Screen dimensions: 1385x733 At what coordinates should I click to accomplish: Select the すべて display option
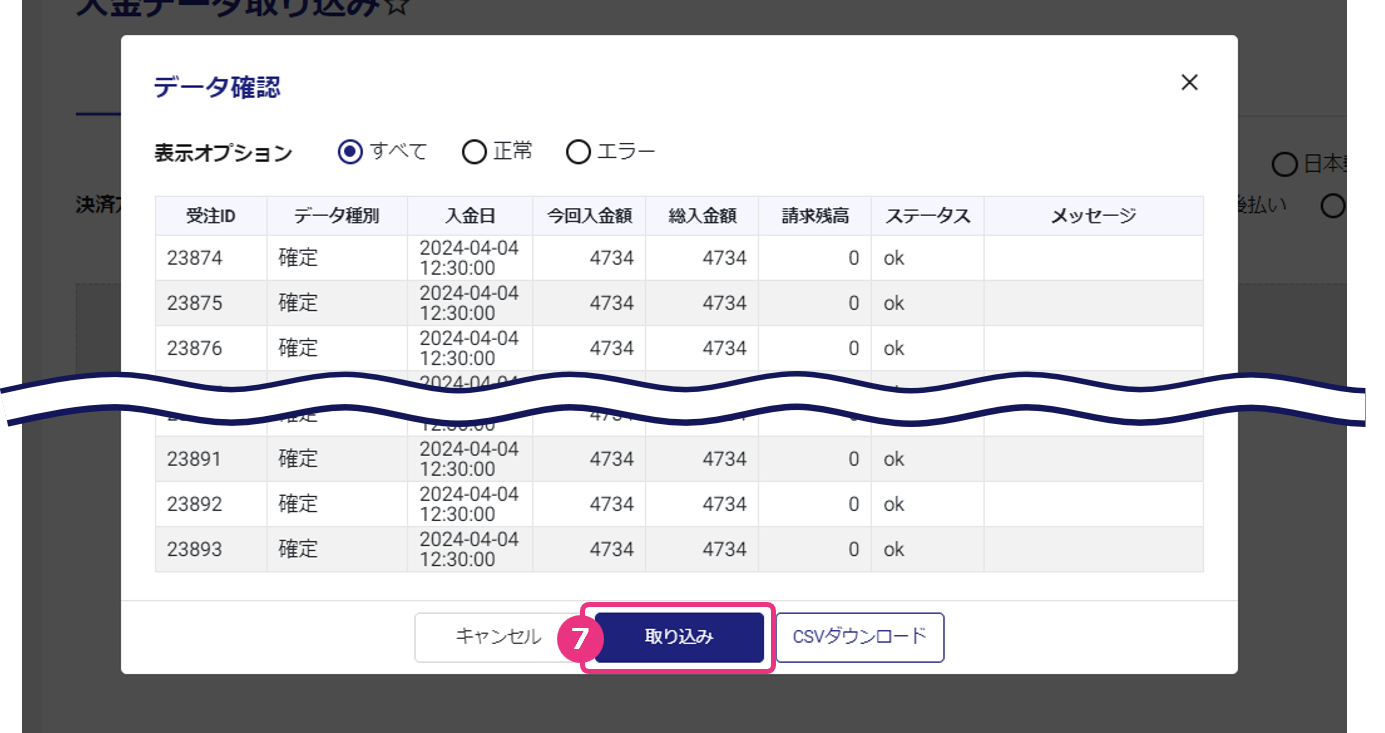[x=350, y=152]
